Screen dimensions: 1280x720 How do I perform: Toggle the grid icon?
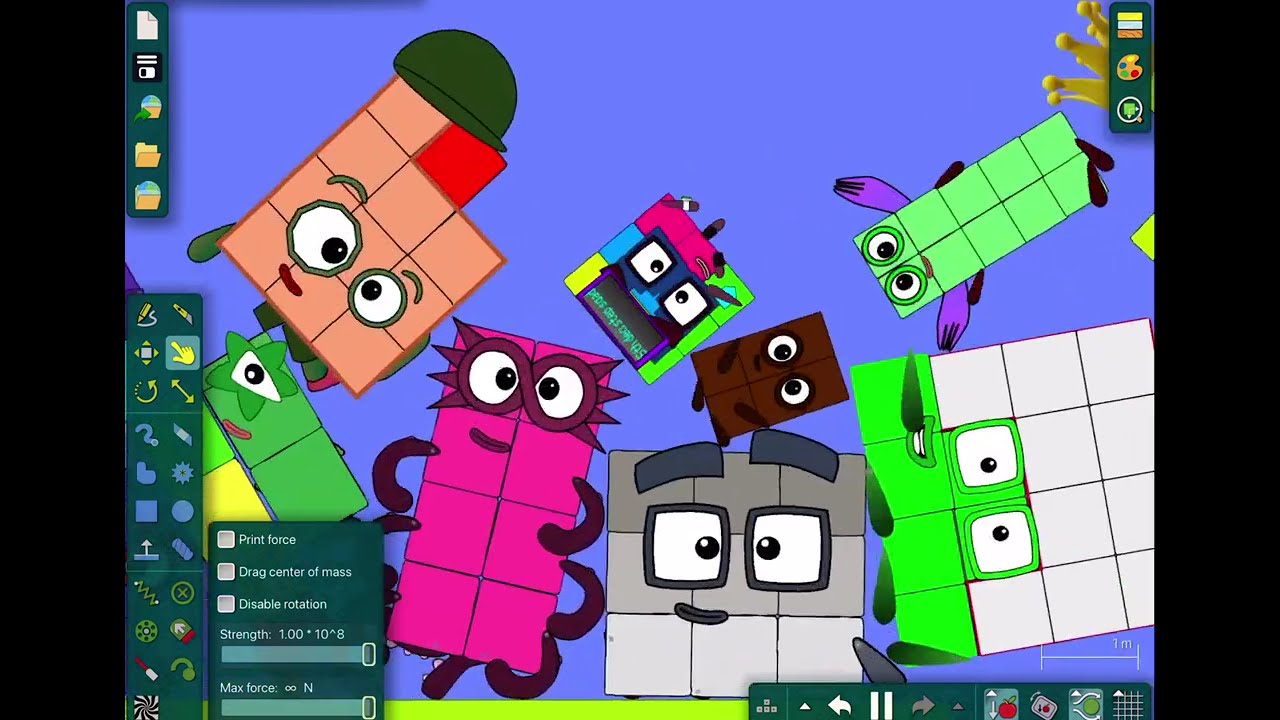tap(1128, 705)
